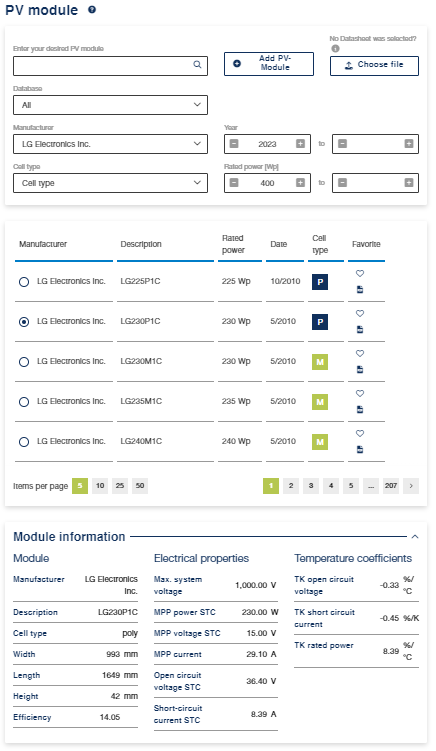Image resolution: width=436 pixels, height=751 pixels.
Task: Show 5 items per page
Action: pyautogui.click(x=80, y=486)
